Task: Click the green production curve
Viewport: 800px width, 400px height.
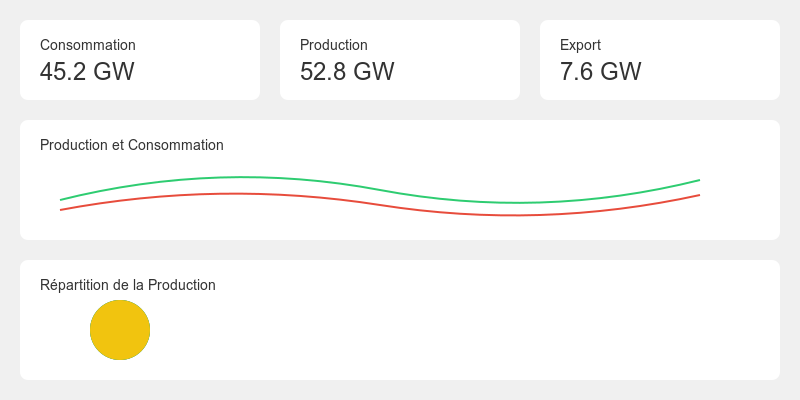Action: click(380, 189)
